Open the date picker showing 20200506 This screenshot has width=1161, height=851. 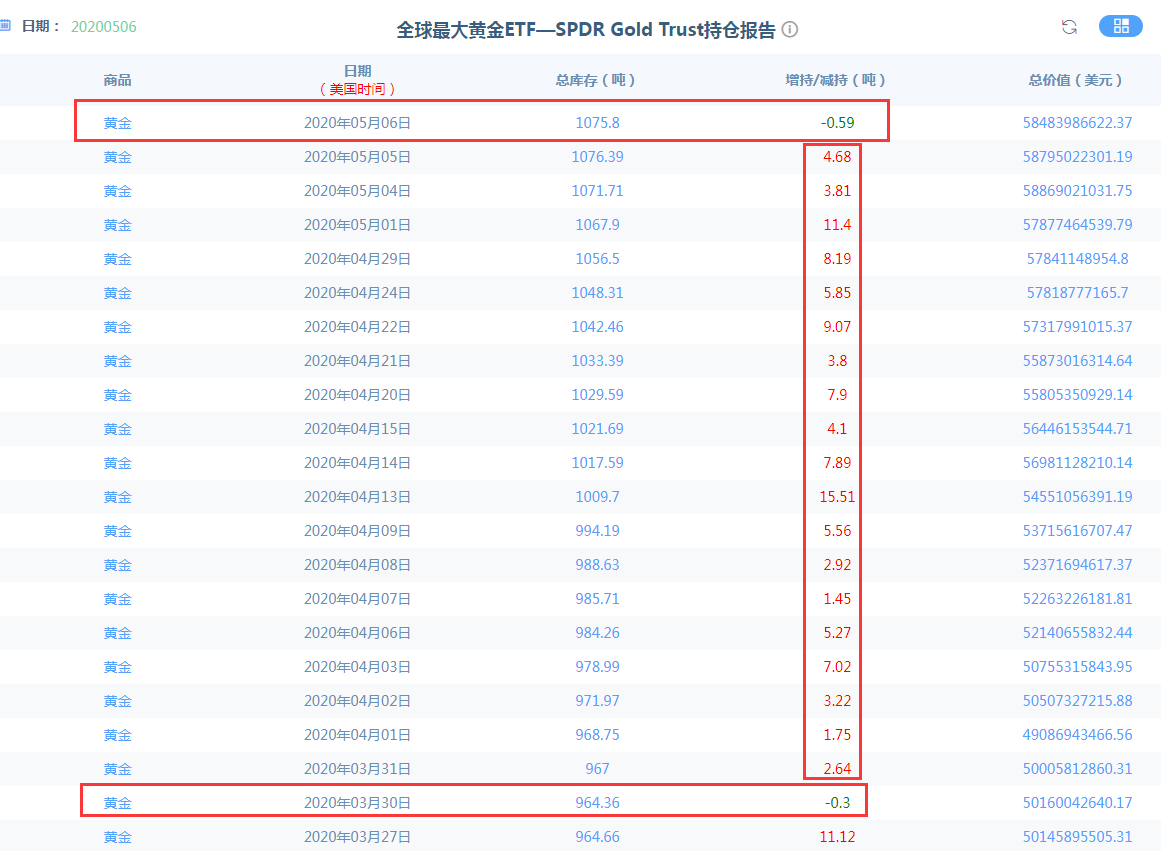104,27
